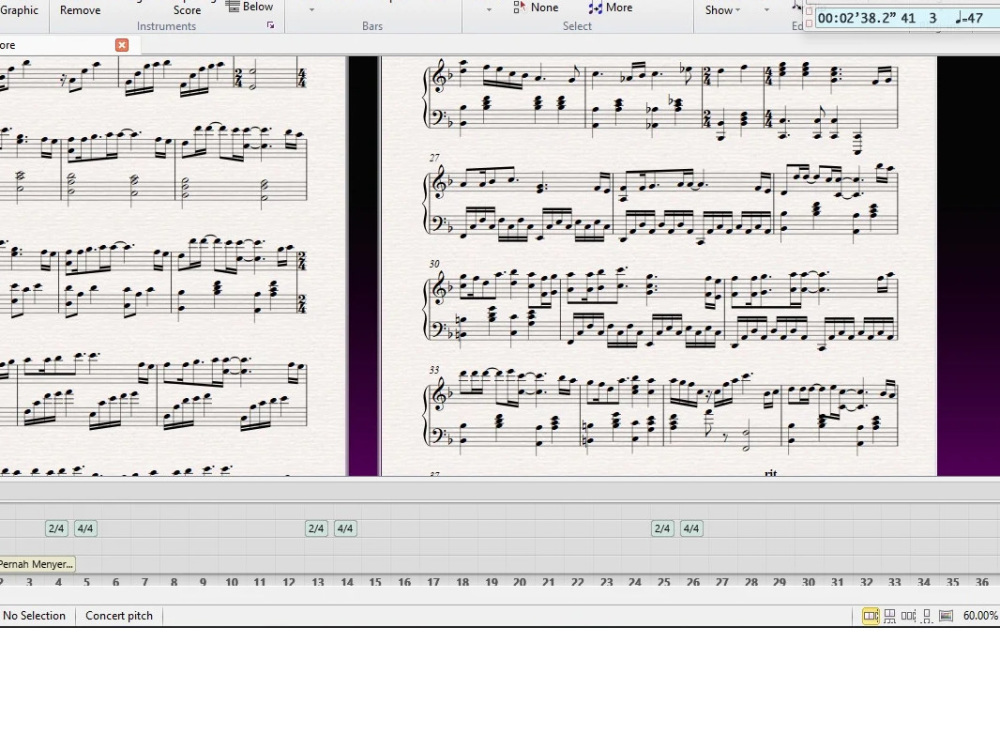
Task: Click bar number 33 in the score
Action: point(434,370)
